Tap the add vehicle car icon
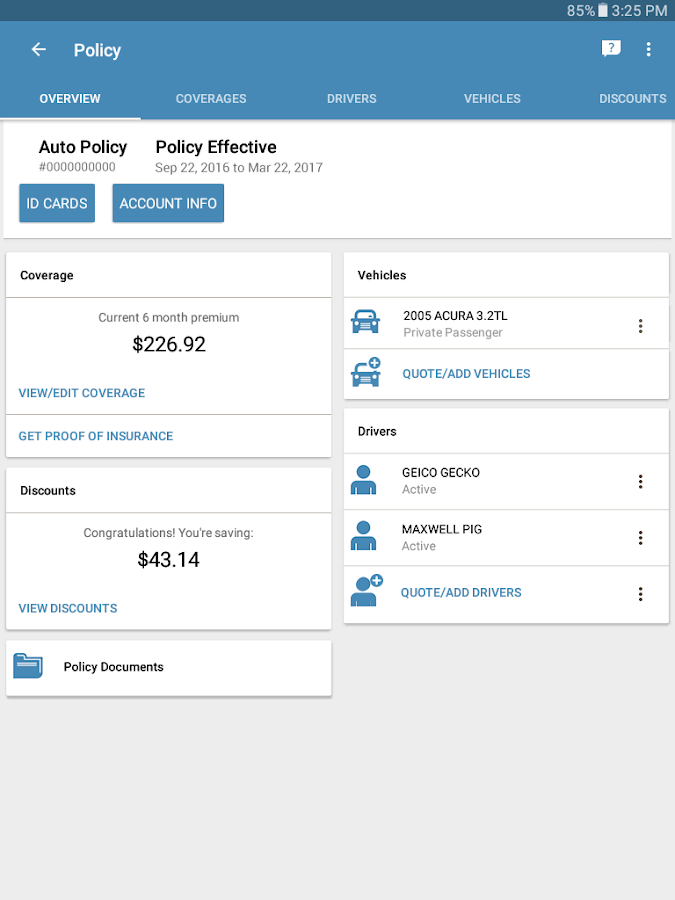The width and height of the screenshot is (675, 900). 366,373
